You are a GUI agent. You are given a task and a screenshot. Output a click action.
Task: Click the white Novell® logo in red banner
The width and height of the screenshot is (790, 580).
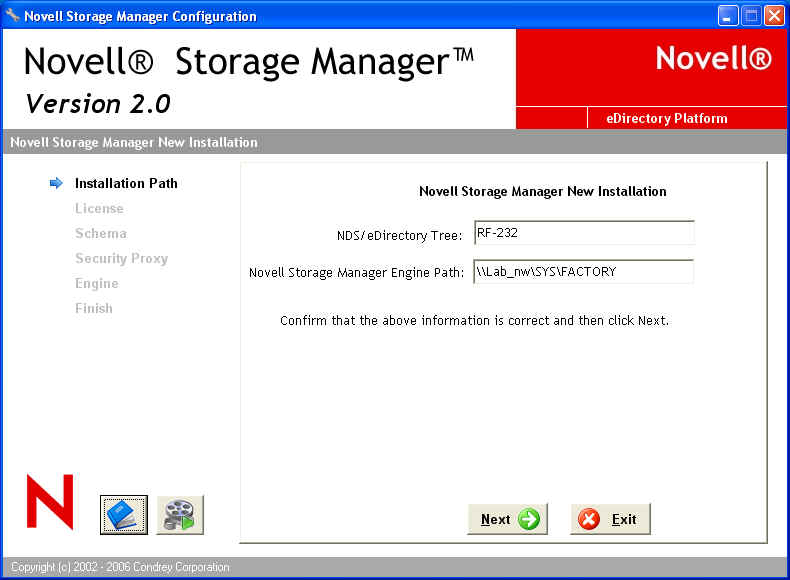pos(713,58)
